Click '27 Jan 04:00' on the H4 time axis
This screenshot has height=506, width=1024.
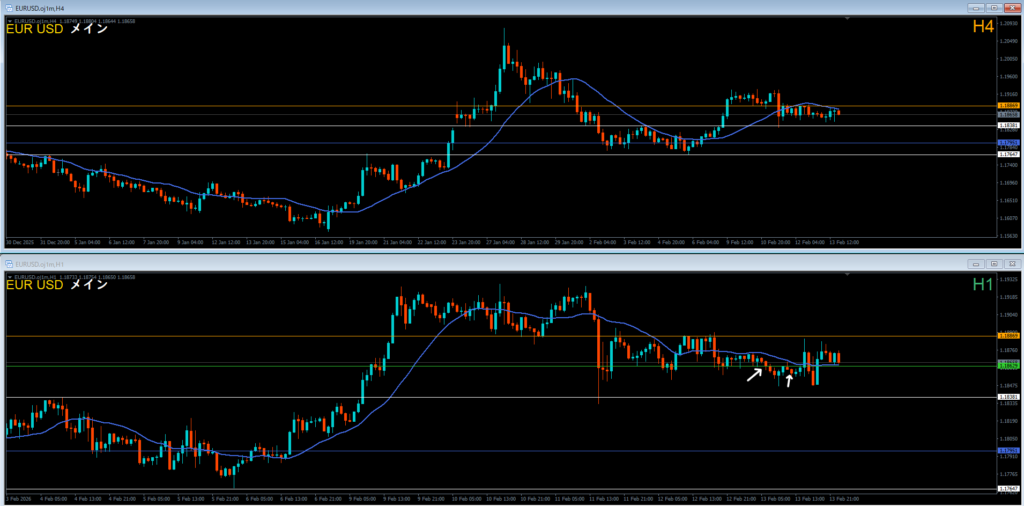click(x=499, y=242)
